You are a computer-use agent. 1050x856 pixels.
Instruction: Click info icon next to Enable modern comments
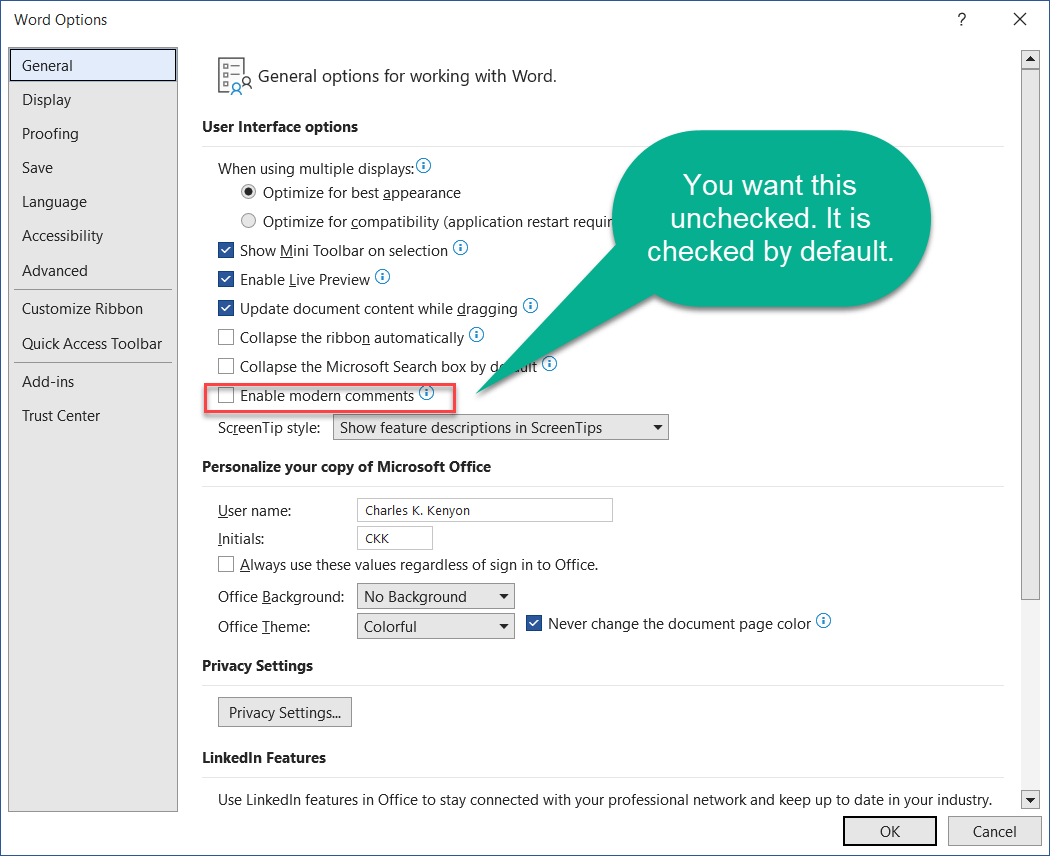[x=427, y=393]
